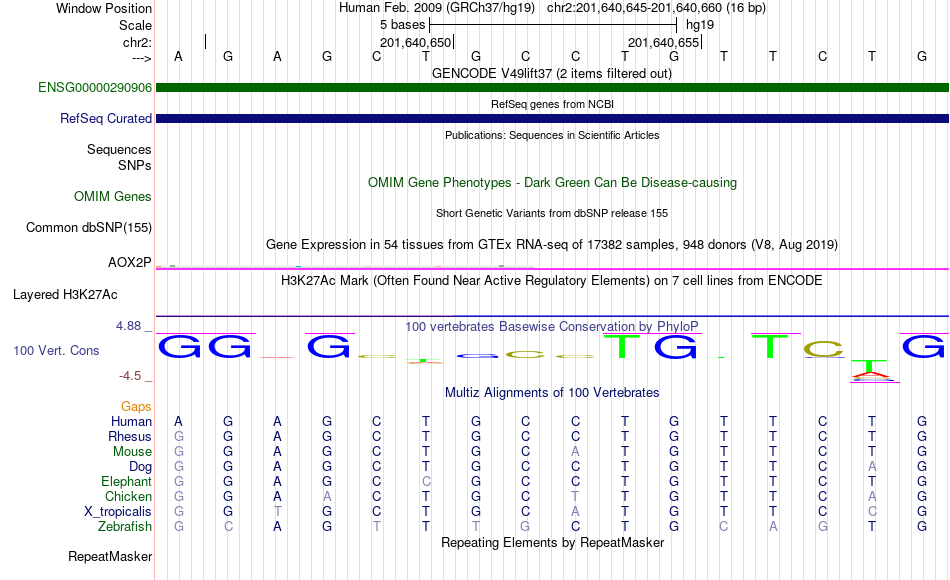Click the X_tropicalis alignment row label
950x580 pixels.
coord(118,512)
